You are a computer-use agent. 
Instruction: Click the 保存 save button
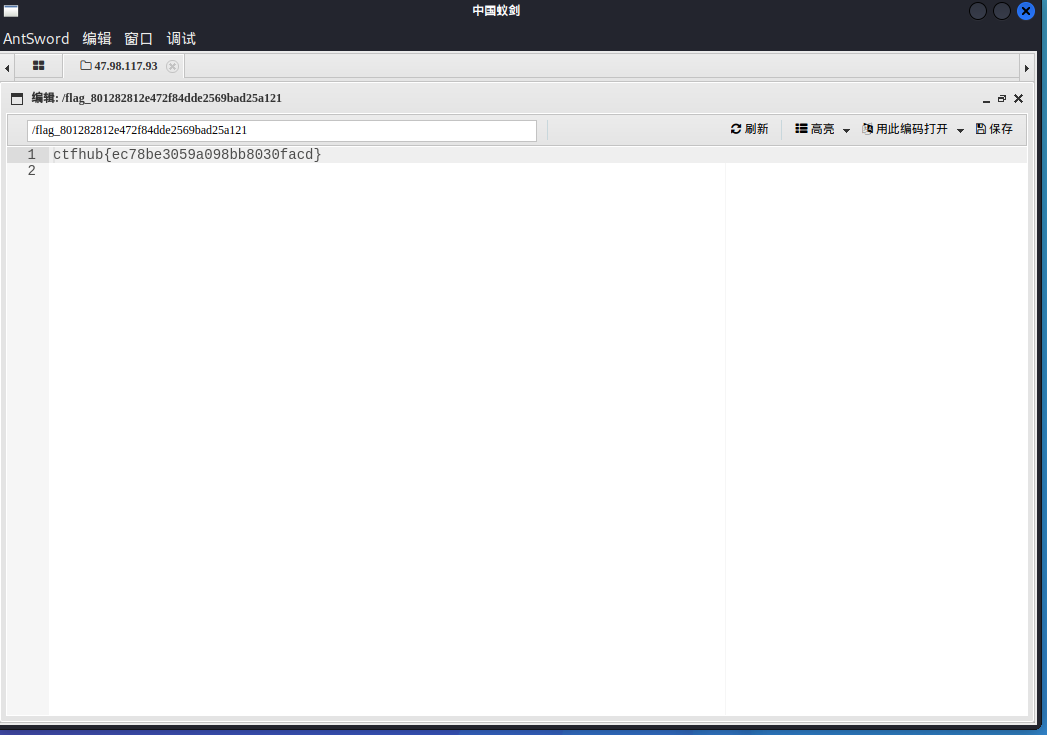tap(994, 129)
